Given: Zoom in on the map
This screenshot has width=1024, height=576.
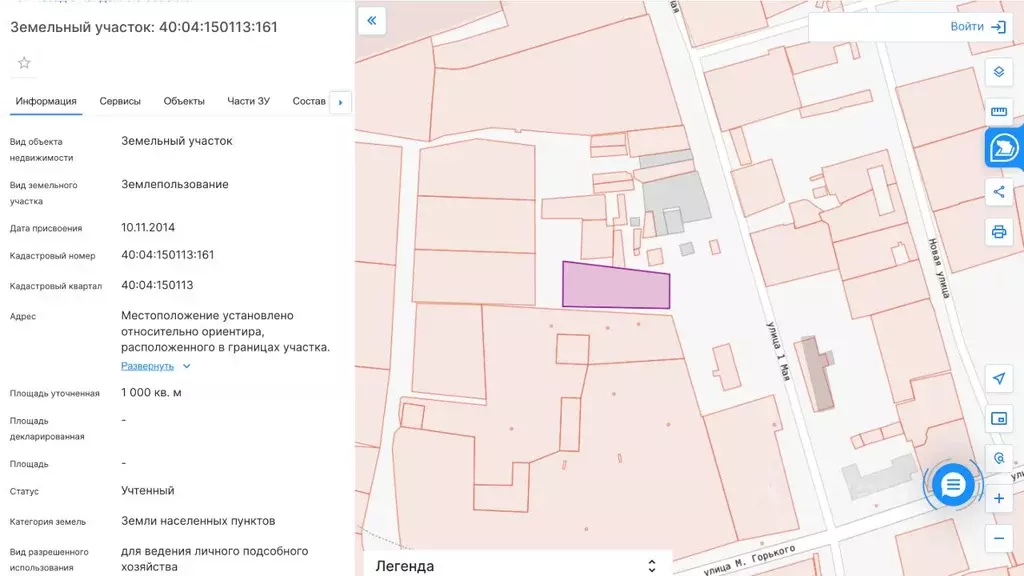Looking at the screenshot, I should [x=998, y=498].
